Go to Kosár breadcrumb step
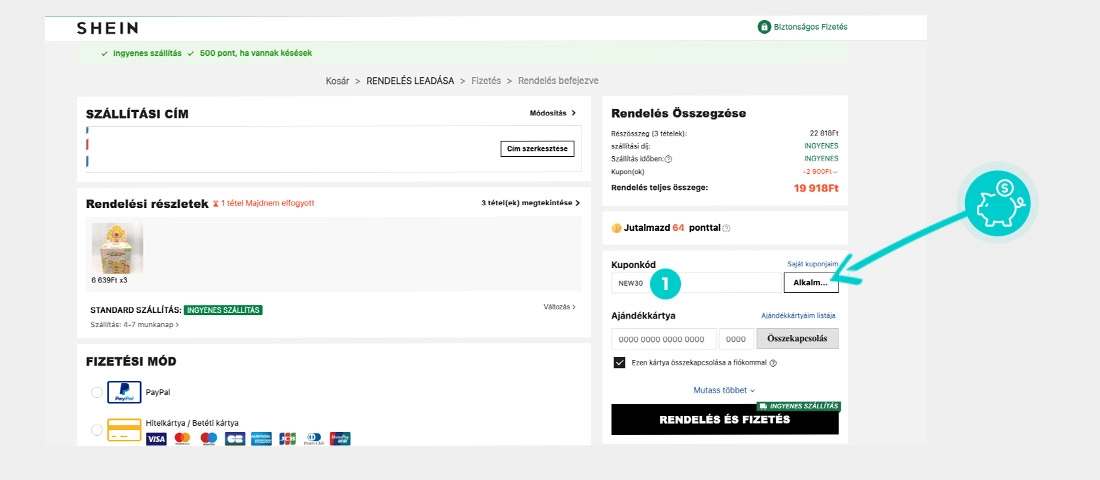 click(337, 81)
